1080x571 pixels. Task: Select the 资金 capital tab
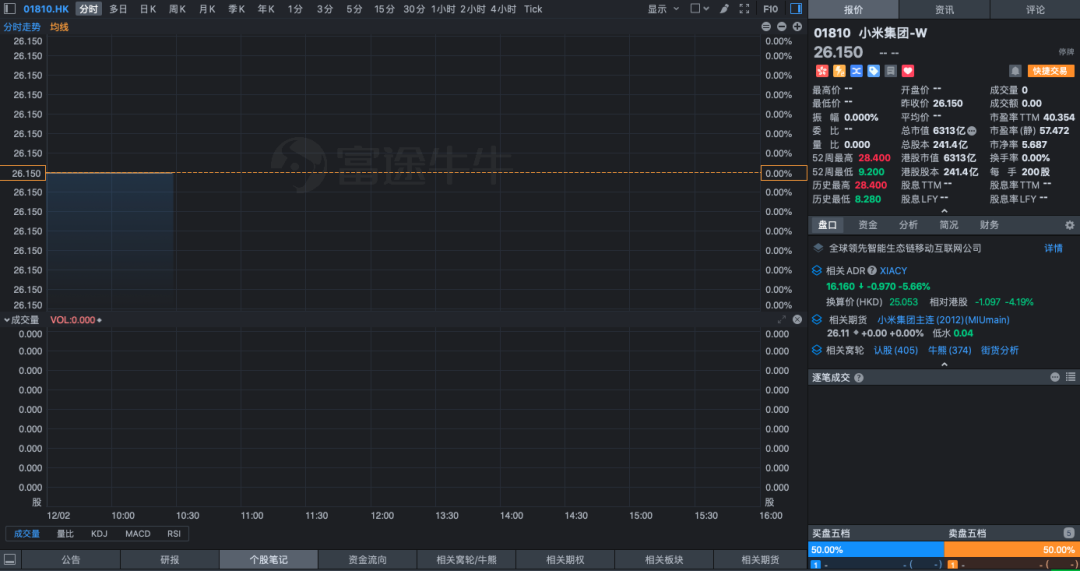(868, 225)
